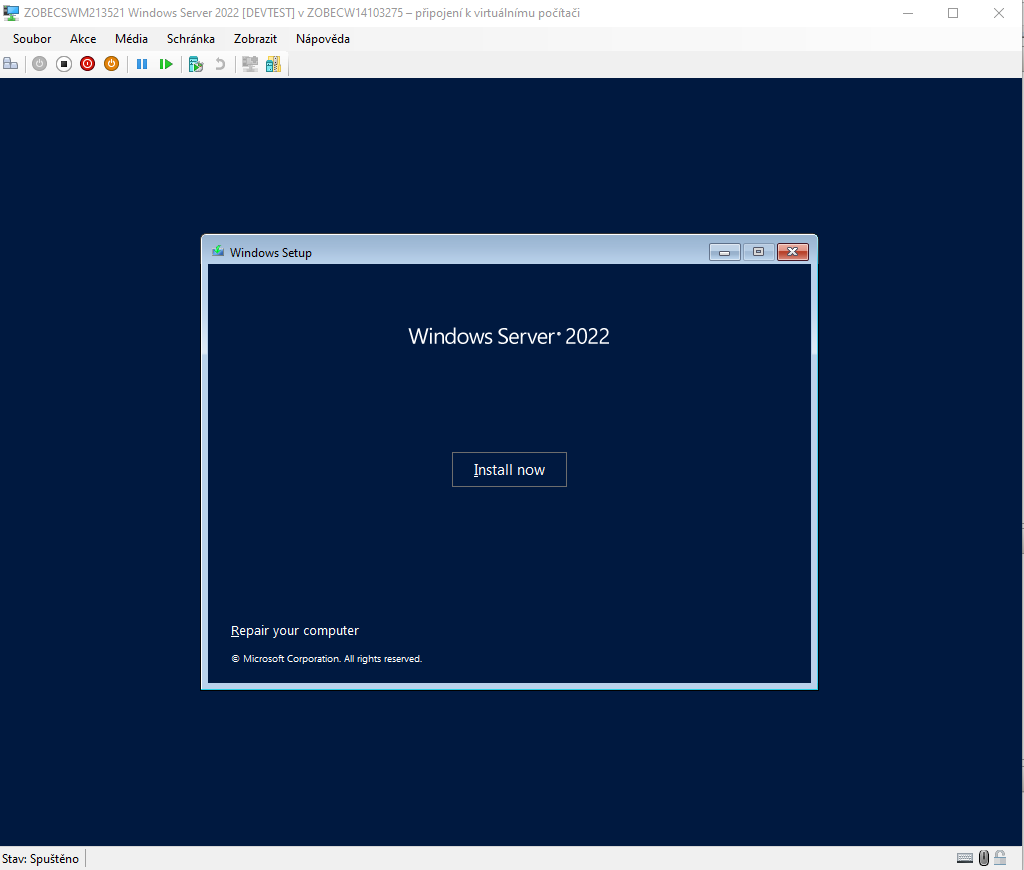Click the Revert arrow icon
Image resolution: width=1024 pixels, height=870 pixels.
[x=220, y=64]
